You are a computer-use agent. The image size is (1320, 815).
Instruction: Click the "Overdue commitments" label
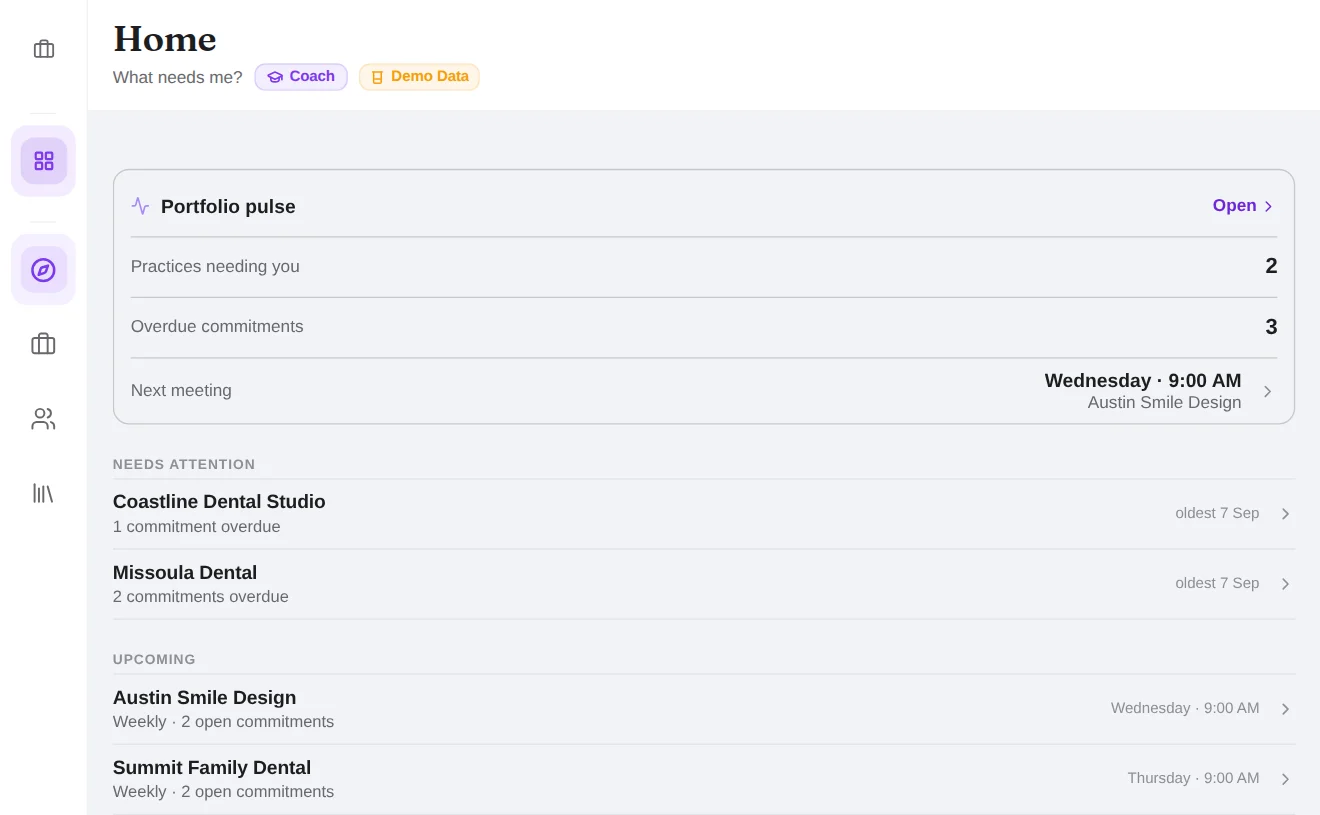coord(217,327)
